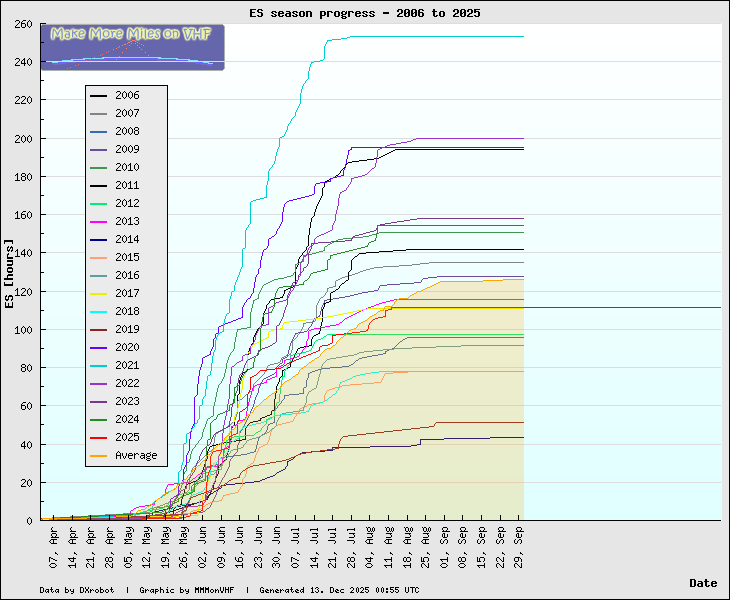This screenshot has height=600, width=730.
Task: Select the Average entry in the legend
Action: (136, 455)
